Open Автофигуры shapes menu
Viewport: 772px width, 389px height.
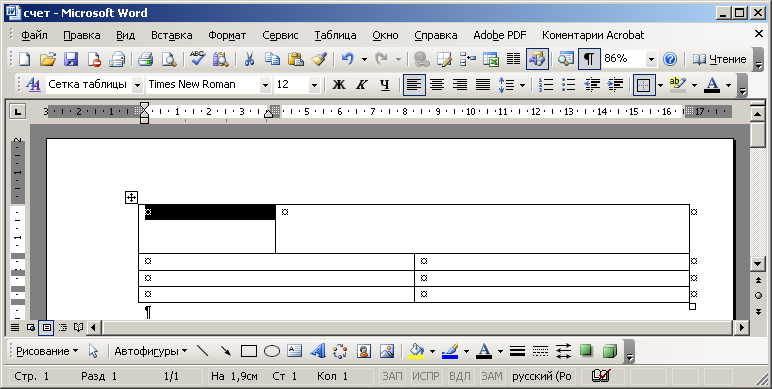151,351
